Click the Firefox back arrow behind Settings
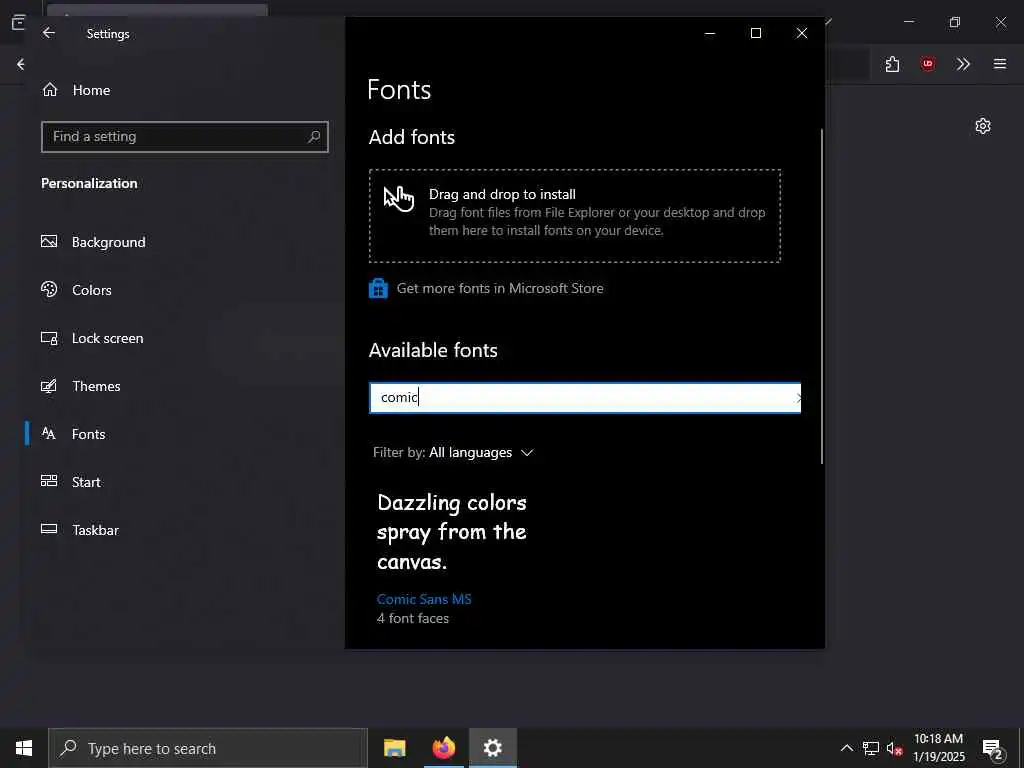The width and height of the screenshot is (1024, 768). click(21, 64)
